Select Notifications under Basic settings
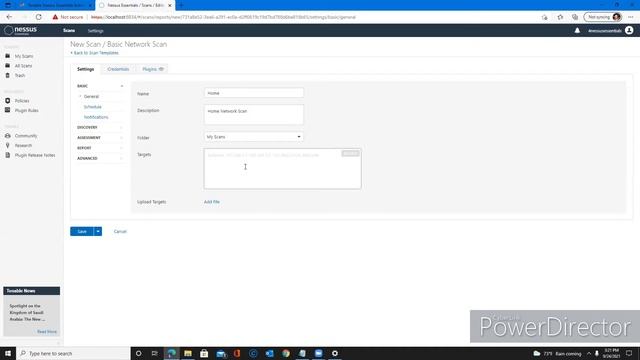This screenshot has height=360, width=640. [x=96, y=117]
